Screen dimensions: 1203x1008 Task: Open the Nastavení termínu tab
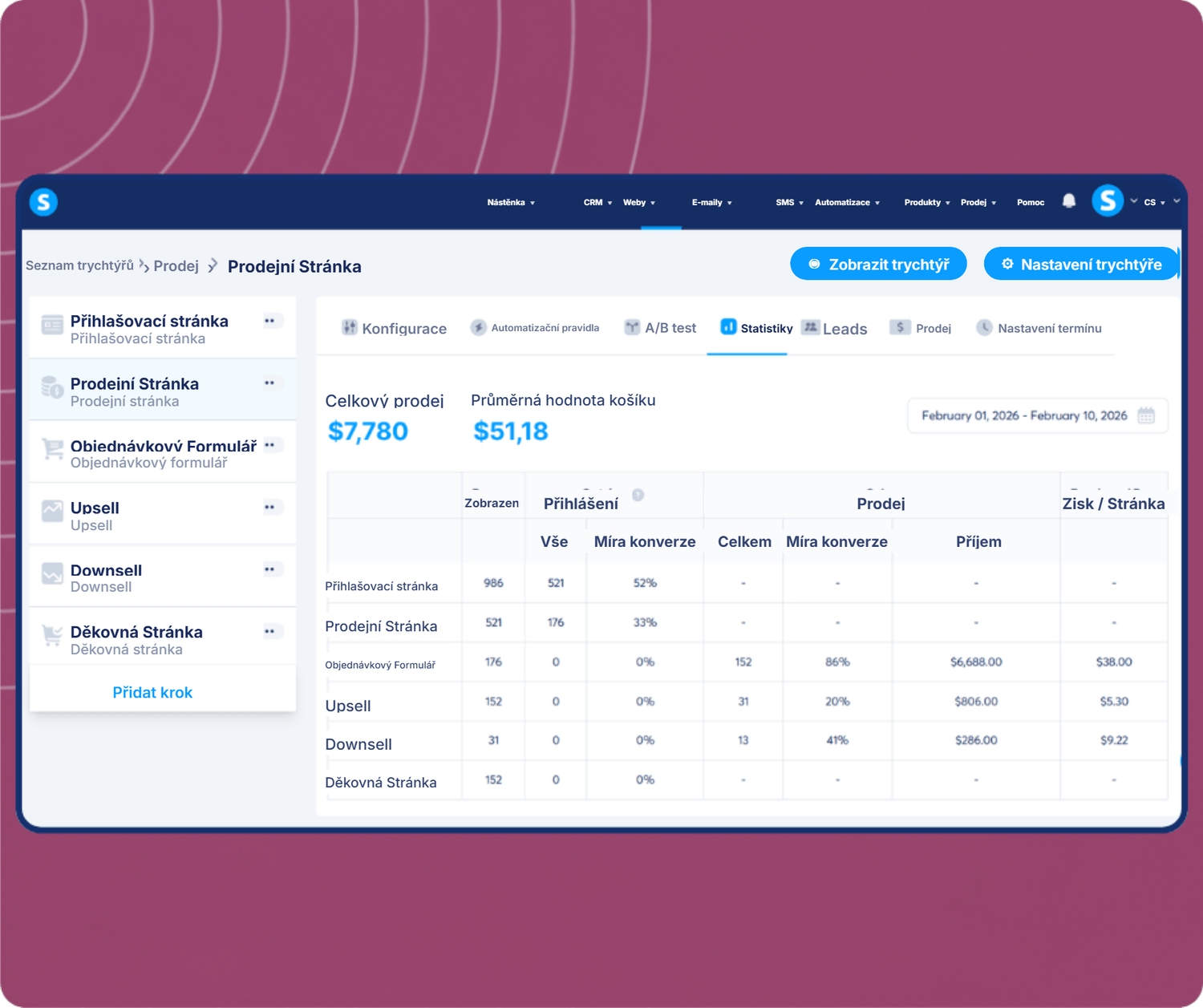tap(1039, 328)
